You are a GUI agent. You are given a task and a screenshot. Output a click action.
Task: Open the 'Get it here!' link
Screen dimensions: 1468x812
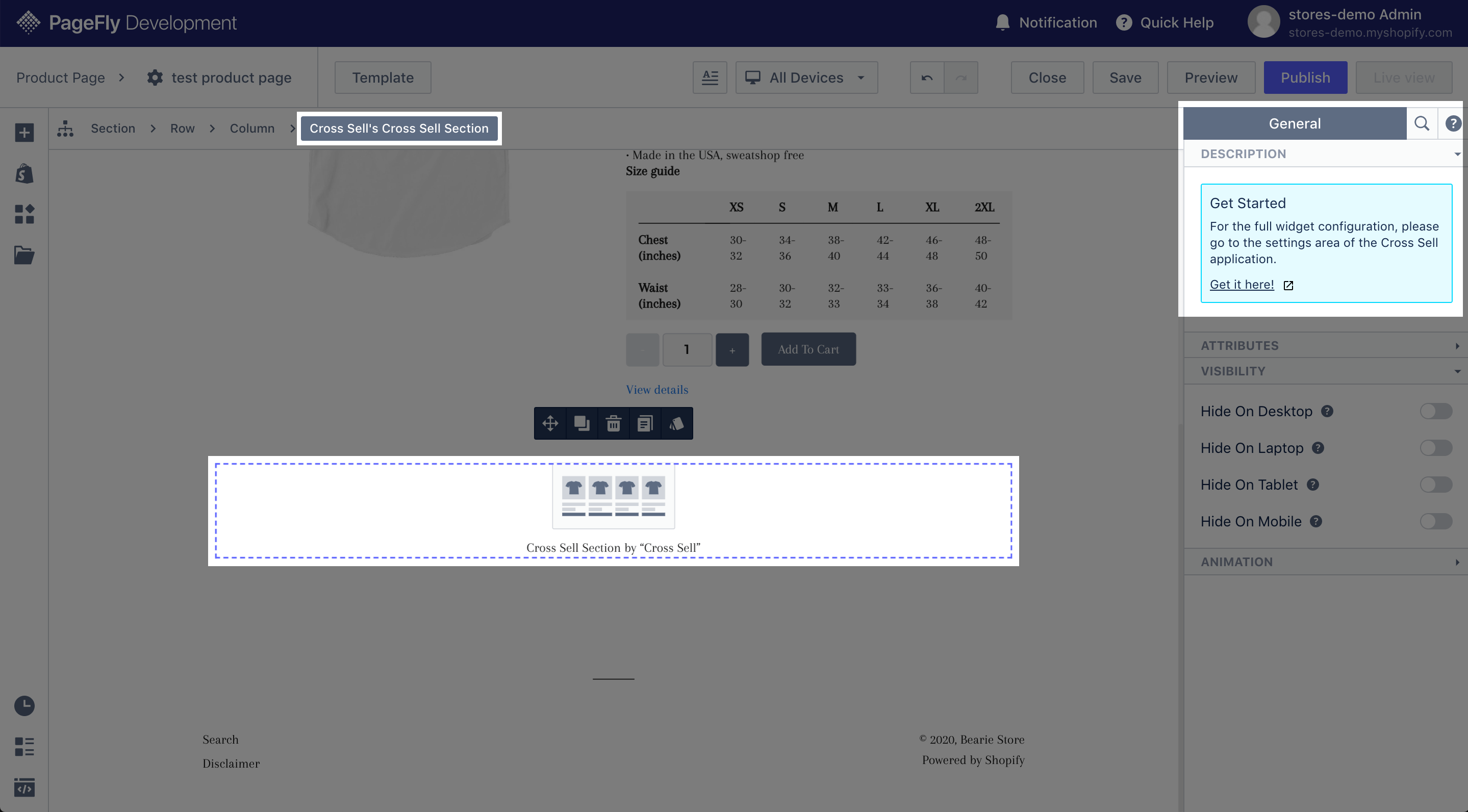1241,284
